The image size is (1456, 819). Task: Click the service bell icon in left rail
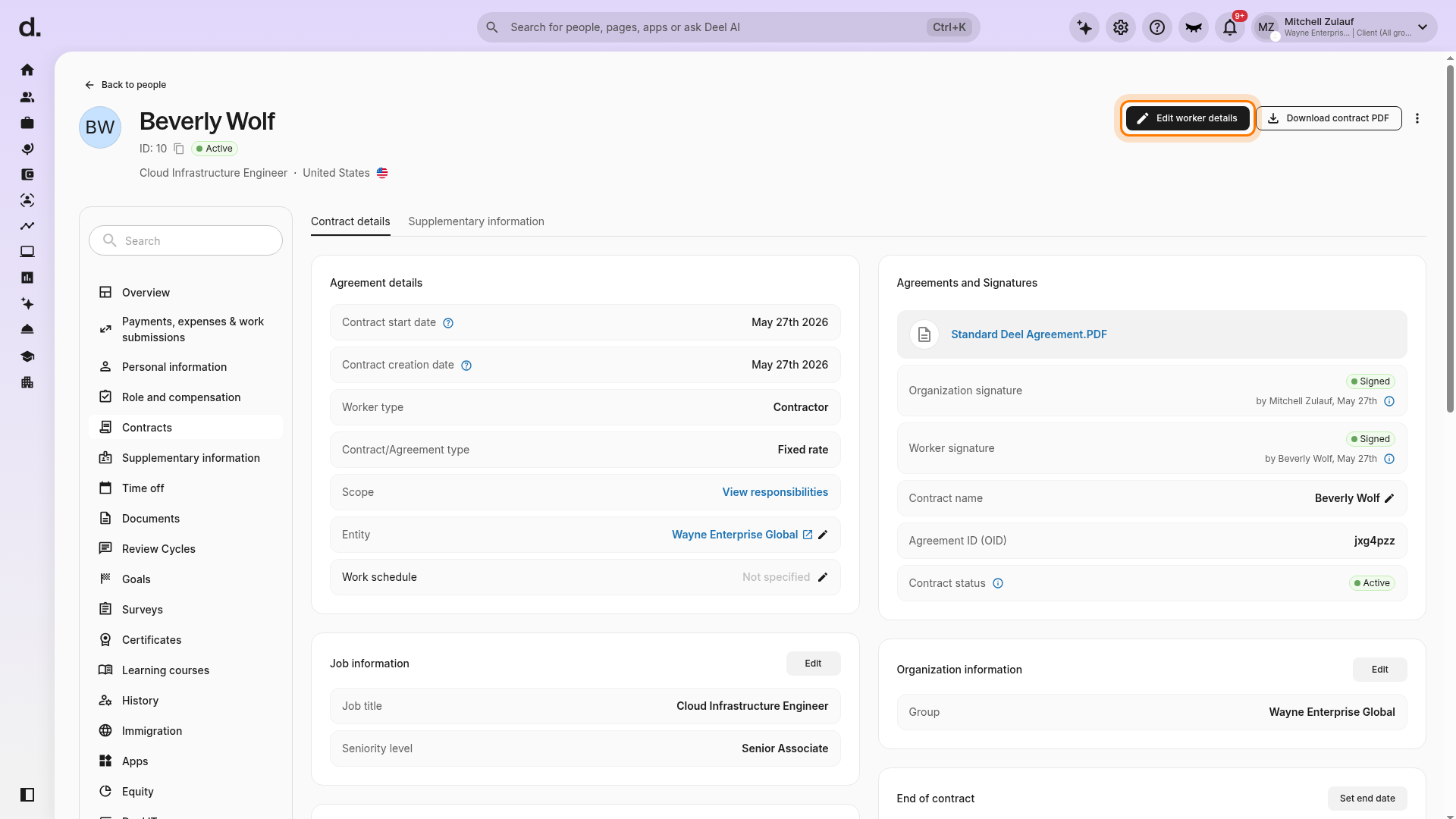[27, 329]
